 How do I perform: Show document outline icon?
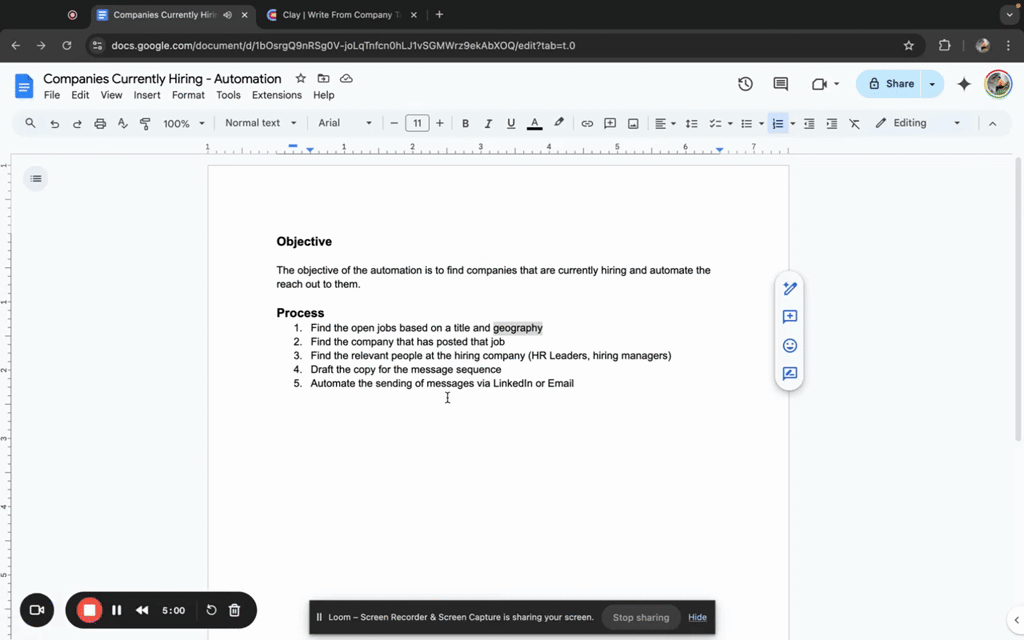pyautogui.click(x=36, y=179)
